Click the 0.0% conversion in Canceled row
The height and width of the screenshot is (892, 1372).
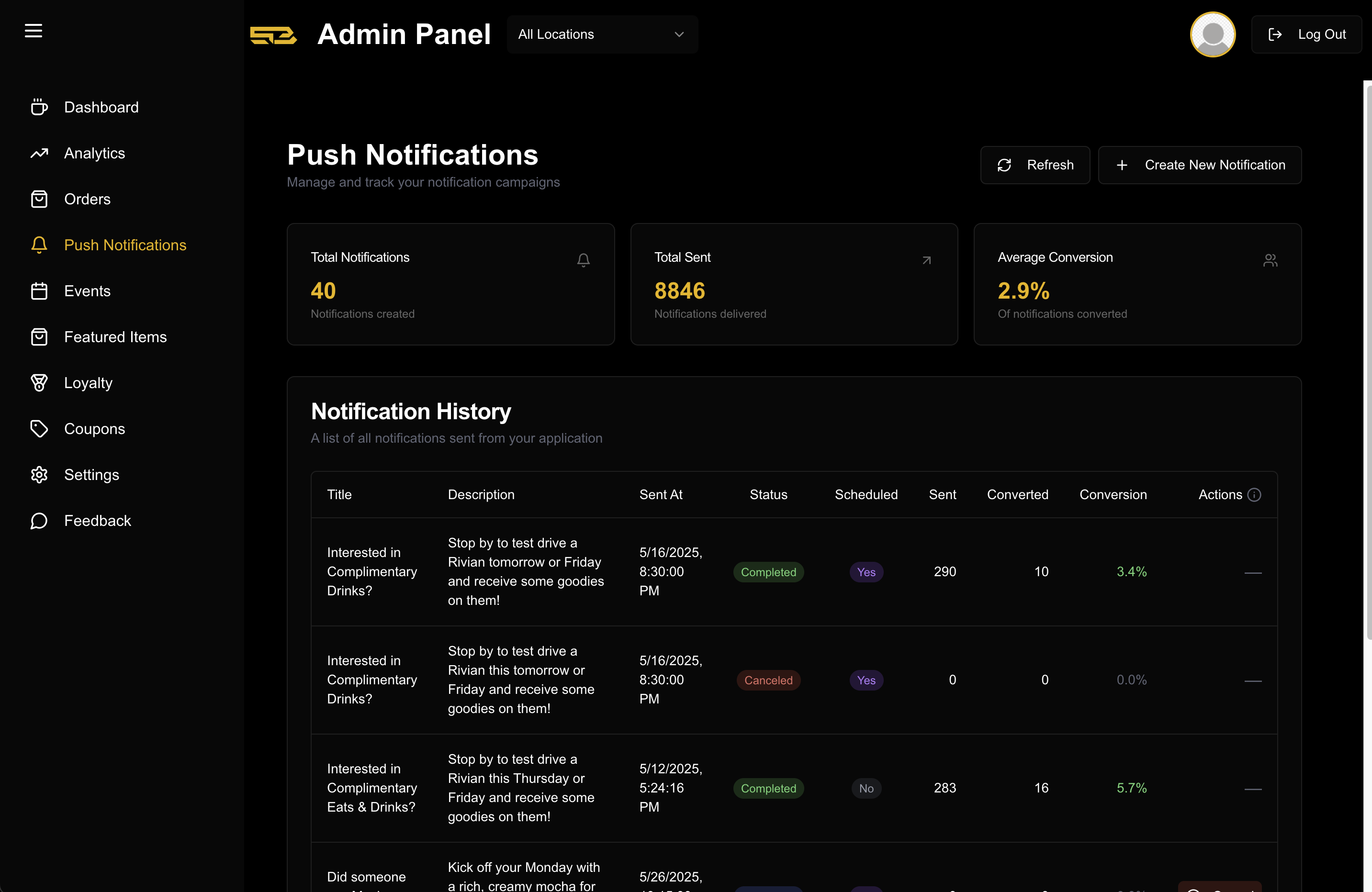tap(1132, 680)
